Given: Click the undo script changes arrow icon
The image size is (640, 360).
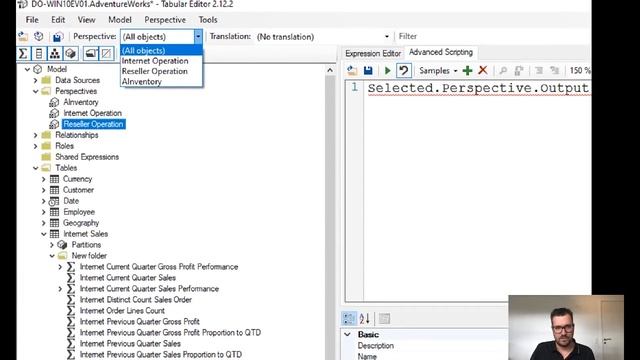Looking at the screenshot, I should [x=403, y=71].
